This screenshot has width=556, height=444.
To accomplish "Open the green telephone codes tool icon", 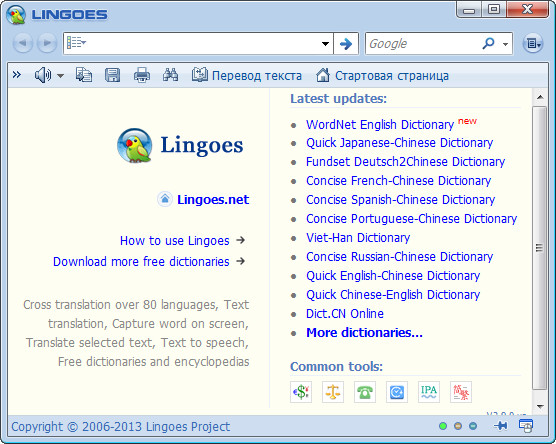I will point(365,392).
